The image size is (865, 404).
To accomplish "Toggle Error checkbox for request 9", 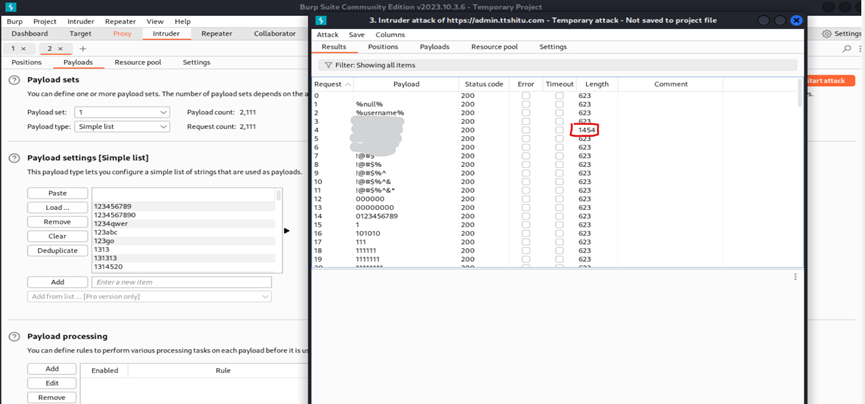I will pos(526,173).
